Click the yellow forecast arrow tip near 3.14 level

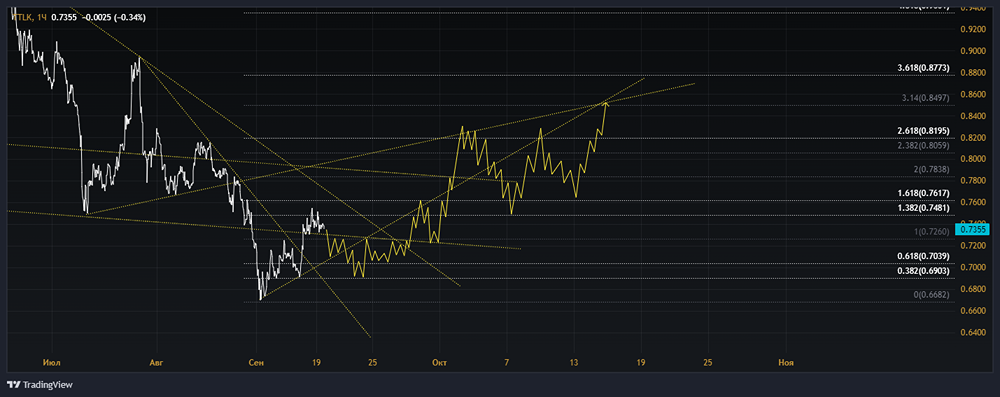[x=606, y=103]
